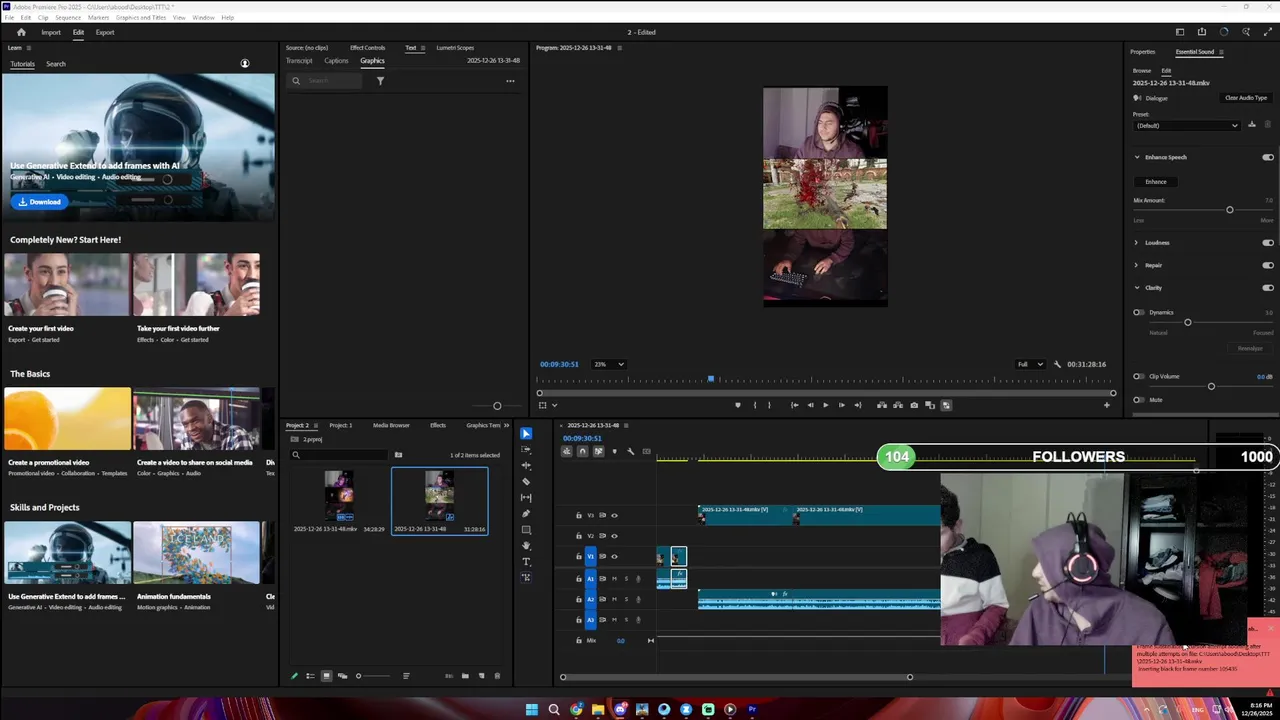Select the Selection tool arrow
This screenshot has height=720, width=1280.
[526, 433]
